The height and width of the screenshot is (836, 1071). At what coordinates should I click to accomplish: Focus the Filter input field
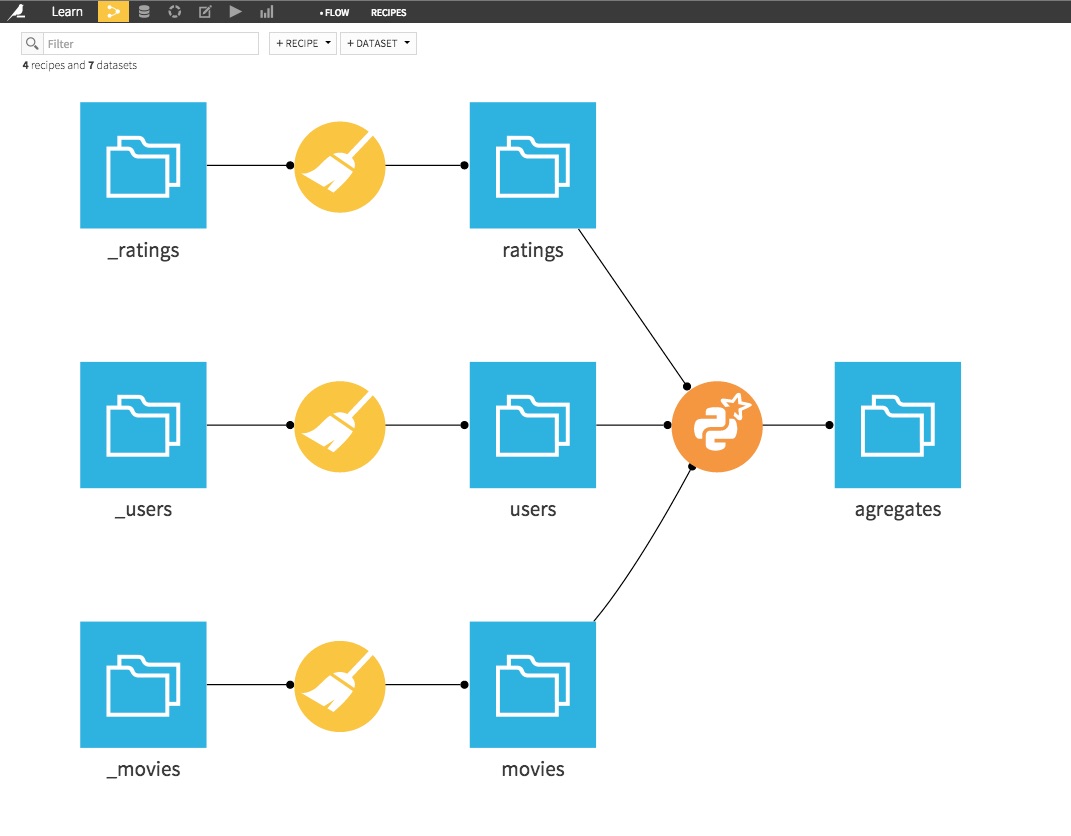point(151,44)
